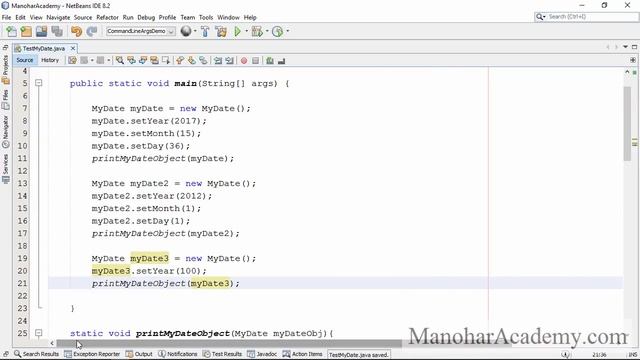Click the editor horizontal scrollbar
This screenshot has height=360, width=640.
tap(229, 343)
